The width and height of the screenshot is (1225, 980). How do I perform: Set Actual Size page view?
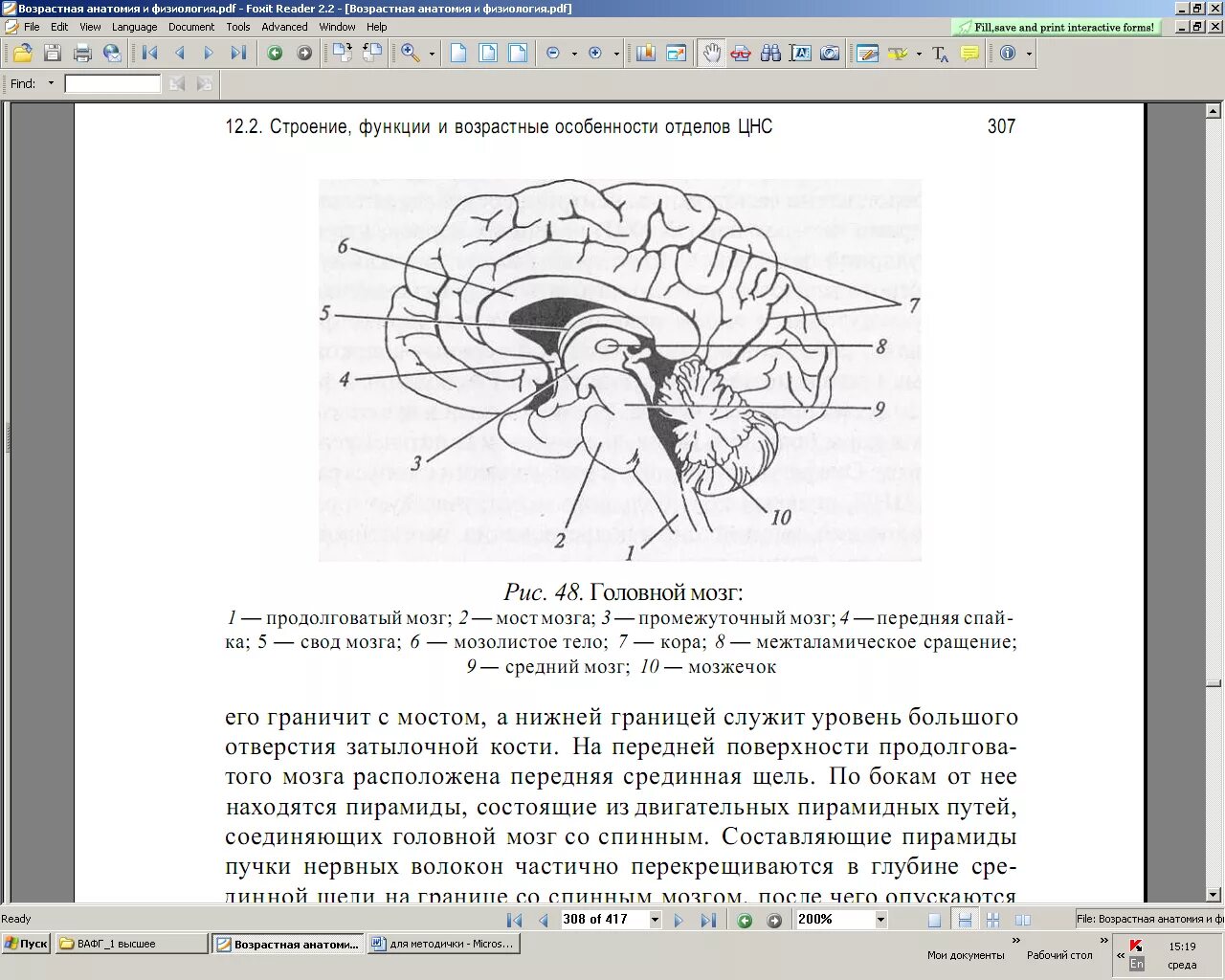tap(458, 54)
